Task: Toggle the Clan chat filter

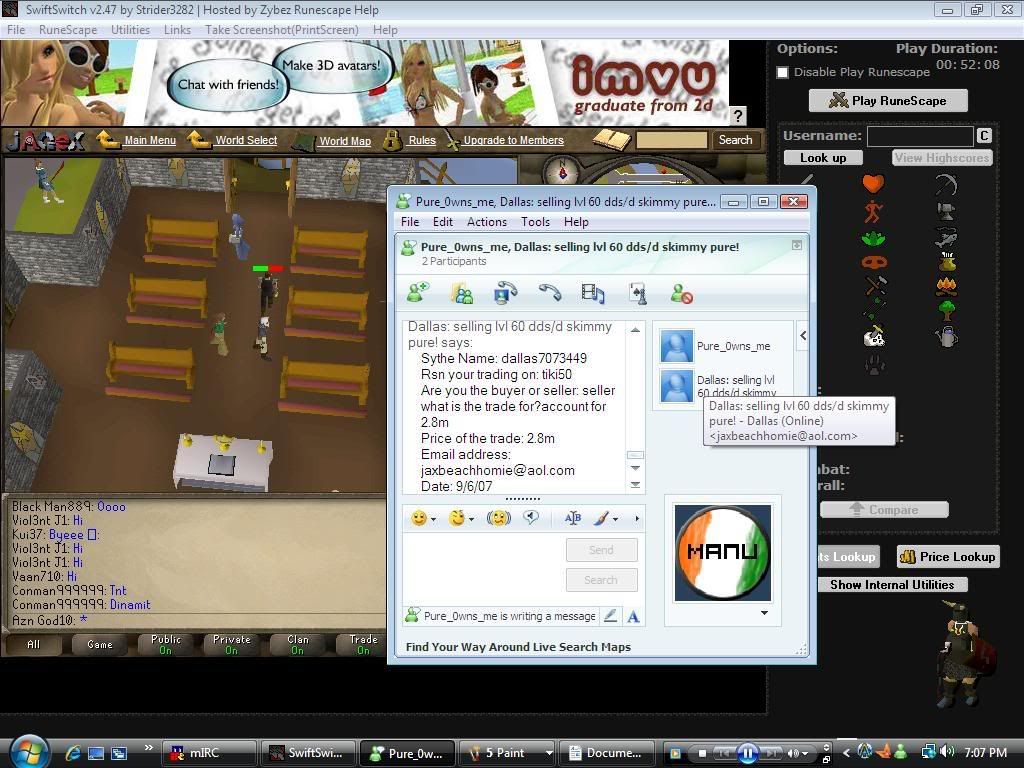Action: tap(298, 645)
